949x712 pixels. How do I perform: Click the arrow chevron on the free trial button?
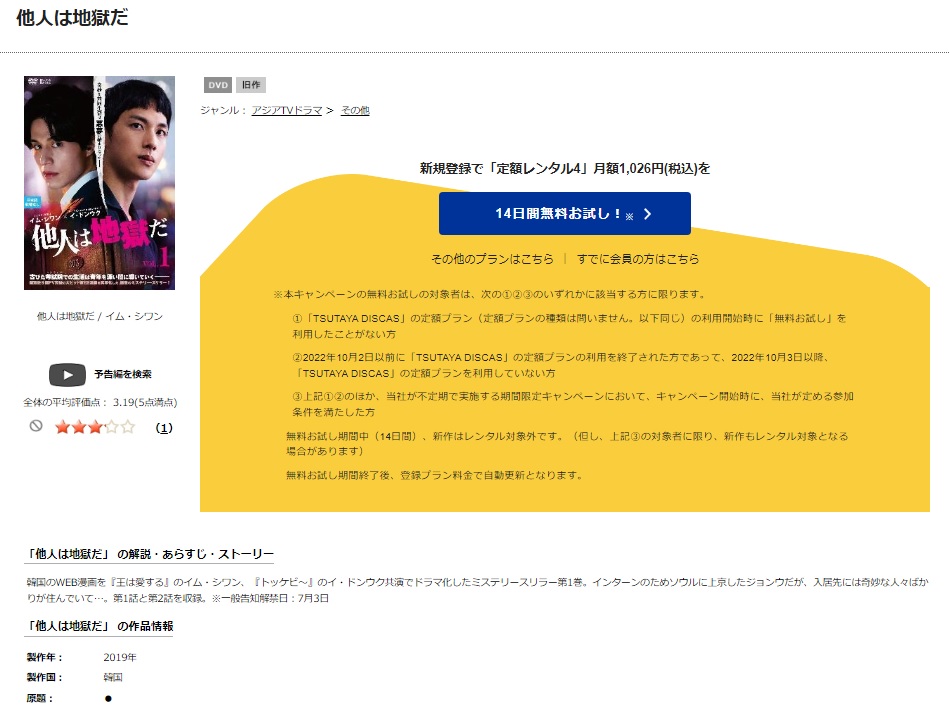[x=648, y=214]
